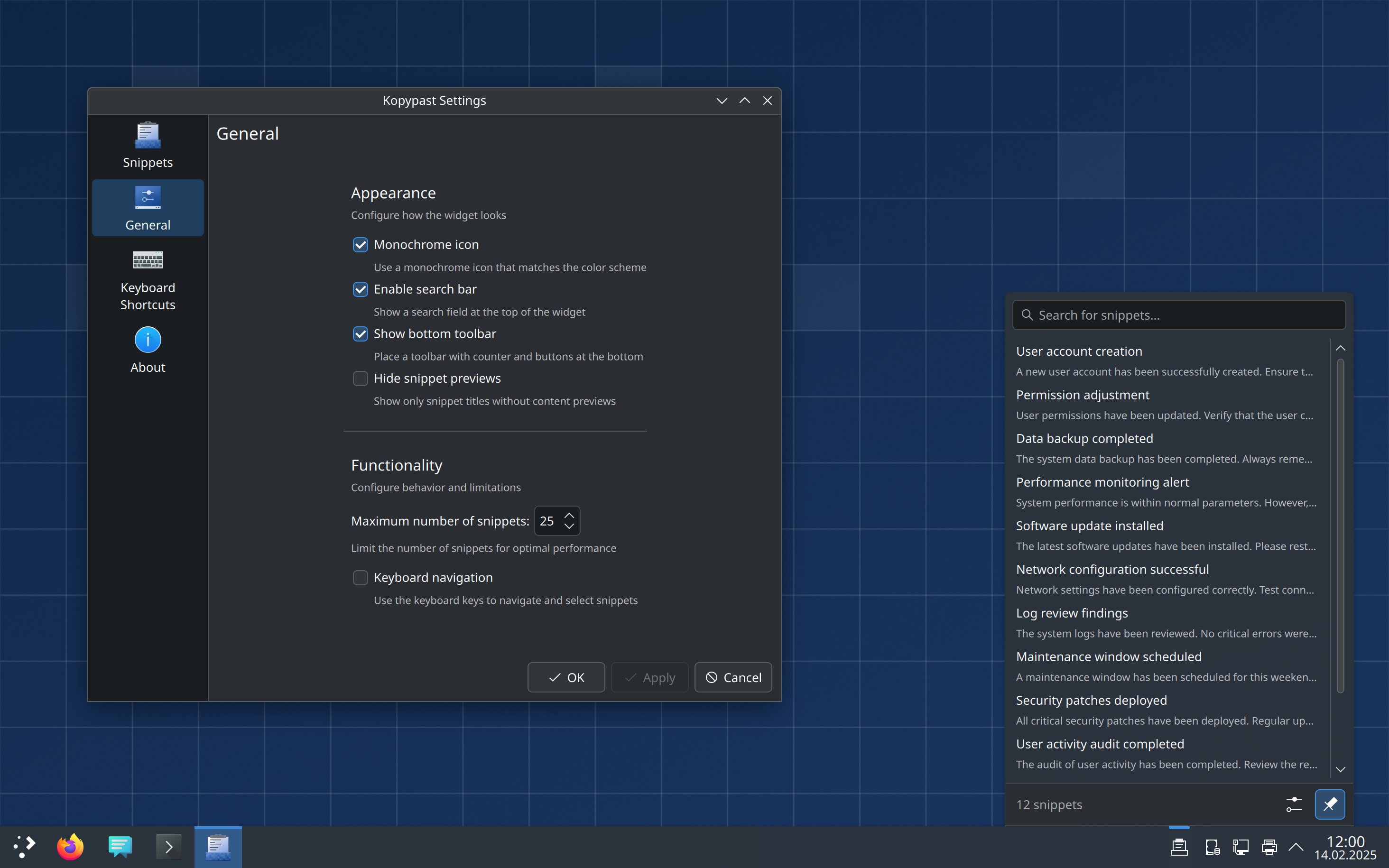This screenshot has height=868, width=1389.
Task: Close the Kopypast Settings window
Action: [x=768, y=101]
